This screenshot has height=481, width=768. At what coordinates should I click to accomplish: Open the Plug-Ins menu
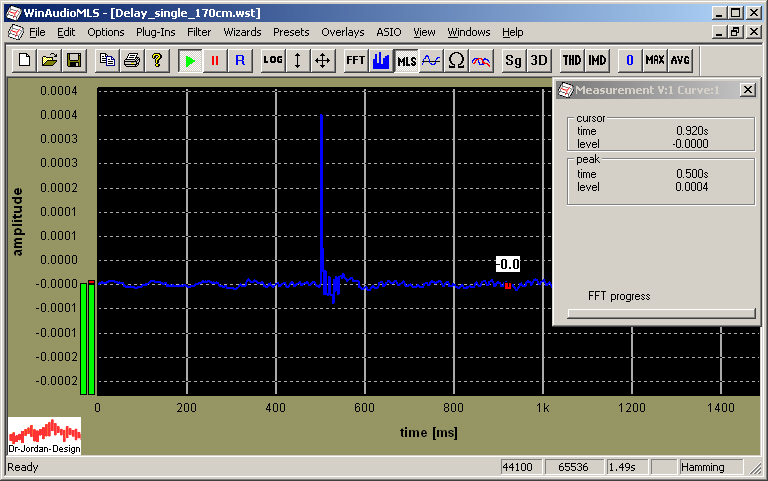coord(155,32)
